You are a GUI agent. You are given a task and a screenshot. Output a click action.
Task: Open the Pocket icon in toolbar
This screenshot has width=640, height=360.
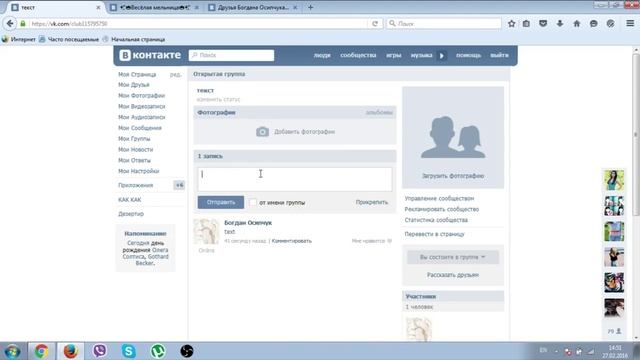tap(543, 24)
